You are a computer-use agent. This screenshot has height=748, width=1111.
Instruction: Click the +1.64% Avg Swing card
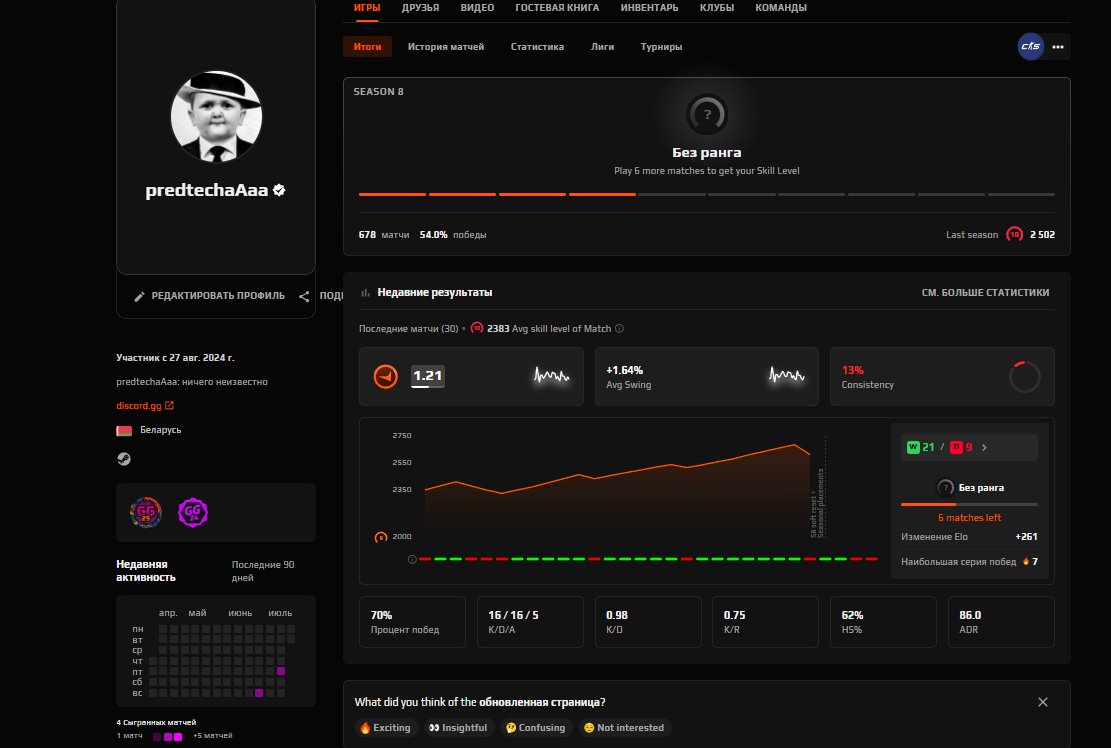tap(706, 376)
